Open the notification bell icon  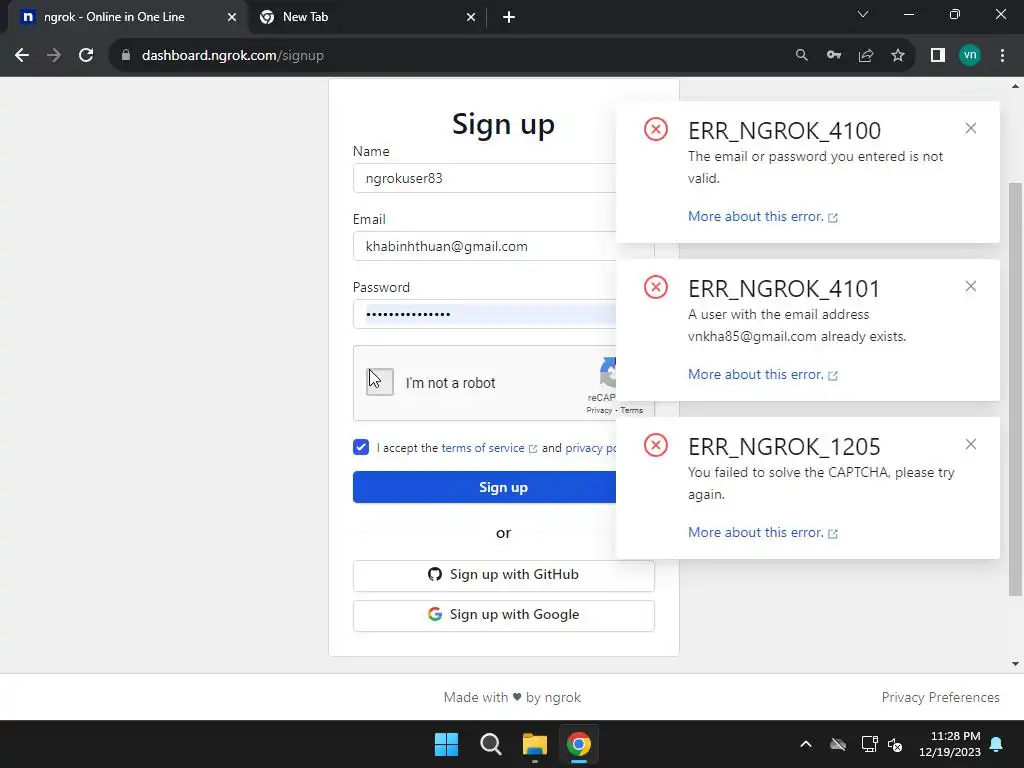[x=997, y=744]
